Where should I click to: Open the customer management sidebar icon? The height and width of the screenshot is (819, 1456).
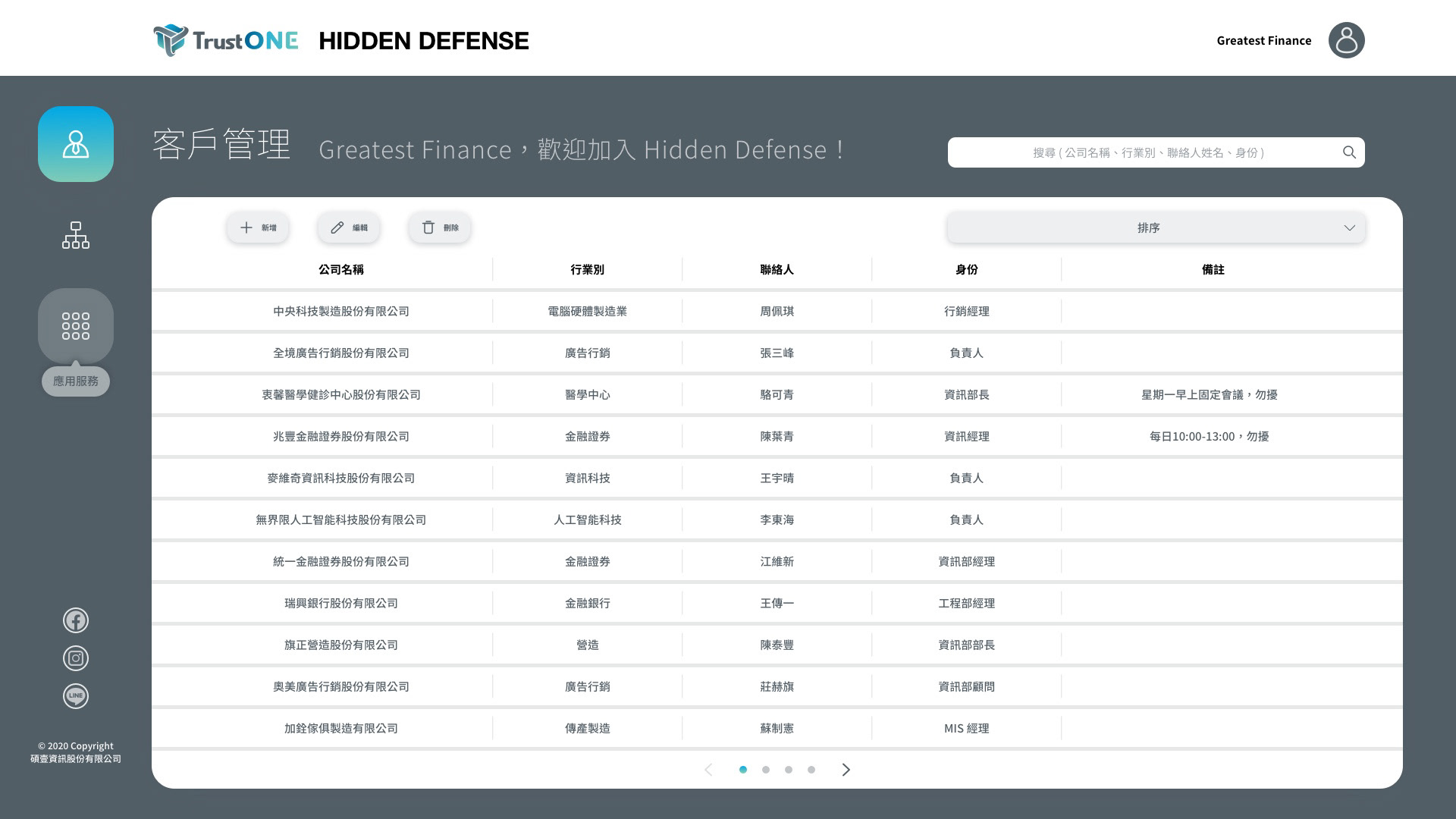(76, 144)
